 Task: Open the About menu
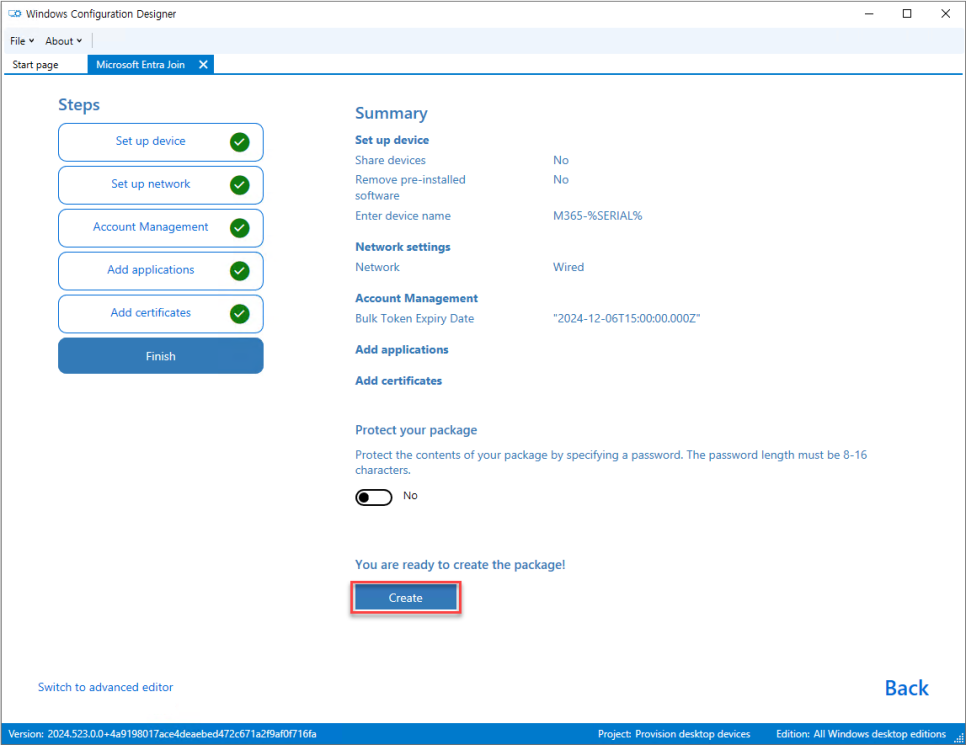point(63,41)
